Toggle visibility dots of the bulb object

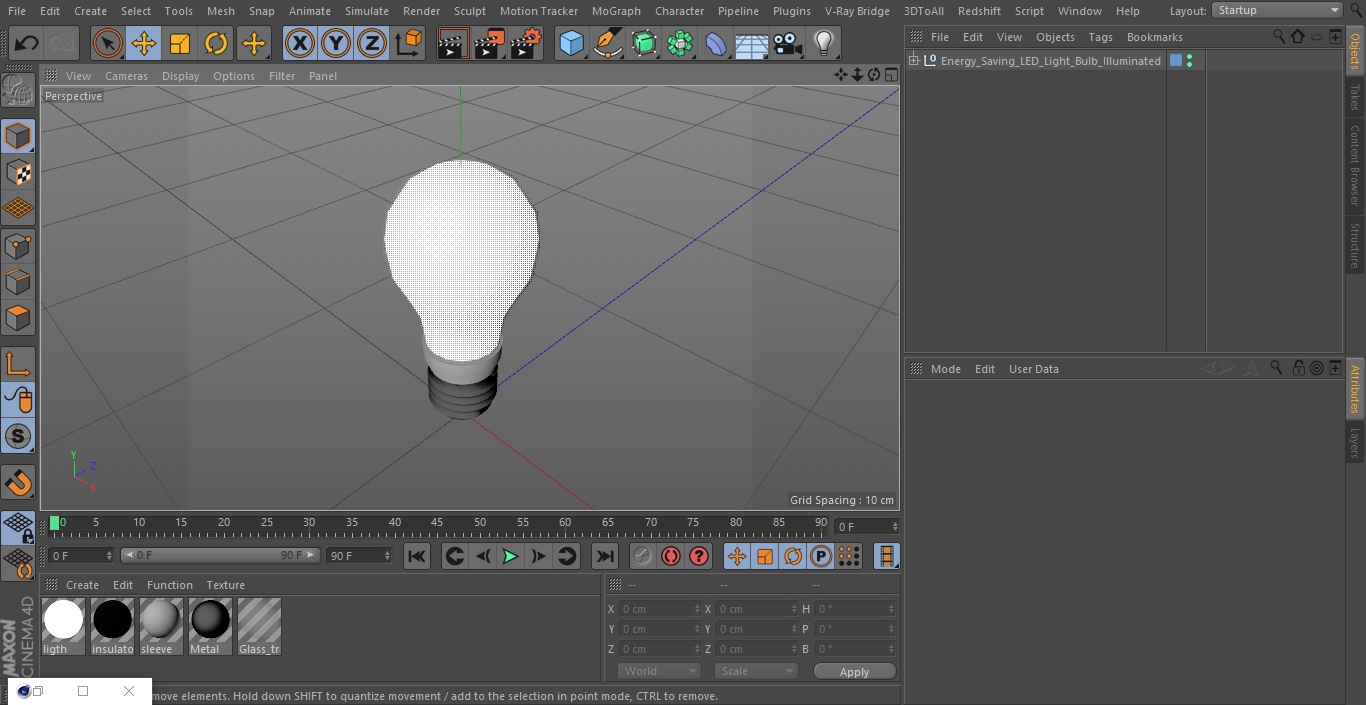pyautogui.click(x=1189, y=61)
